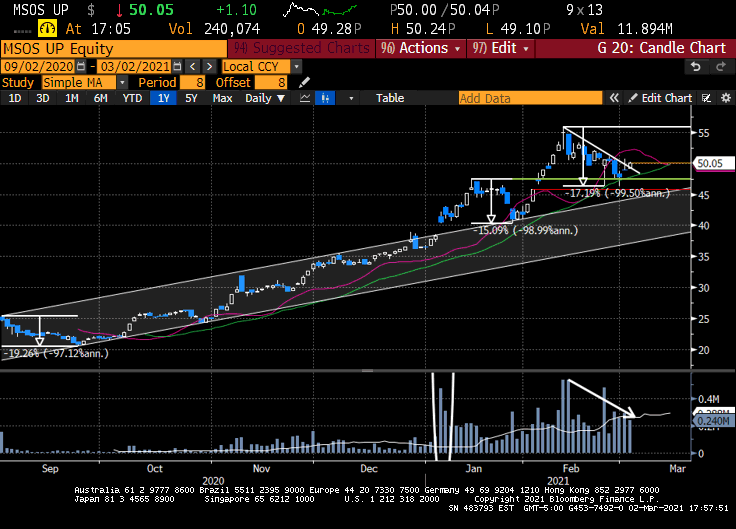Viewport: 736px width, 529px height.
Task: Click the 9x13 bid/ask size
Action: [x=584, y=10]
